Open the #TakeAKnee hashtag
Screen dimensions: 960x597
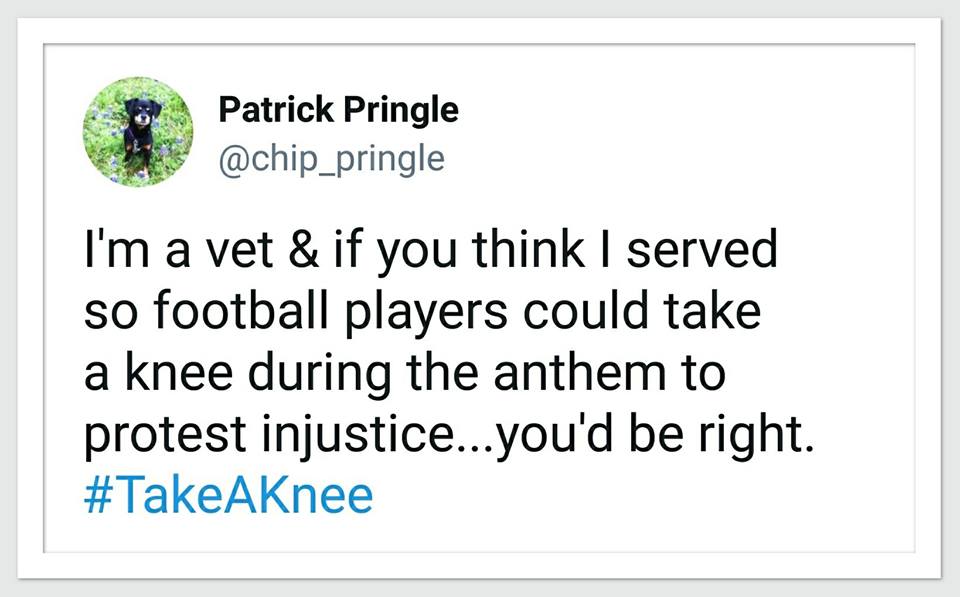(226, 496)
